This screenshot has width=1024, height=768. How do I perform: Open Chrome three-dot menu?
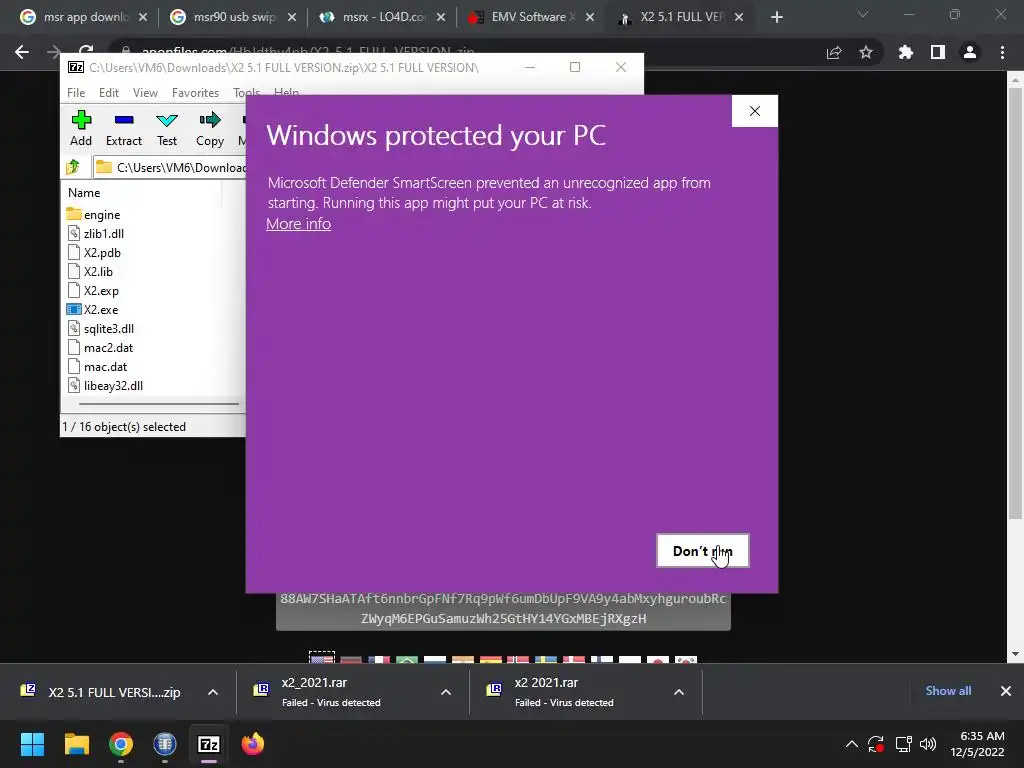1002,52
